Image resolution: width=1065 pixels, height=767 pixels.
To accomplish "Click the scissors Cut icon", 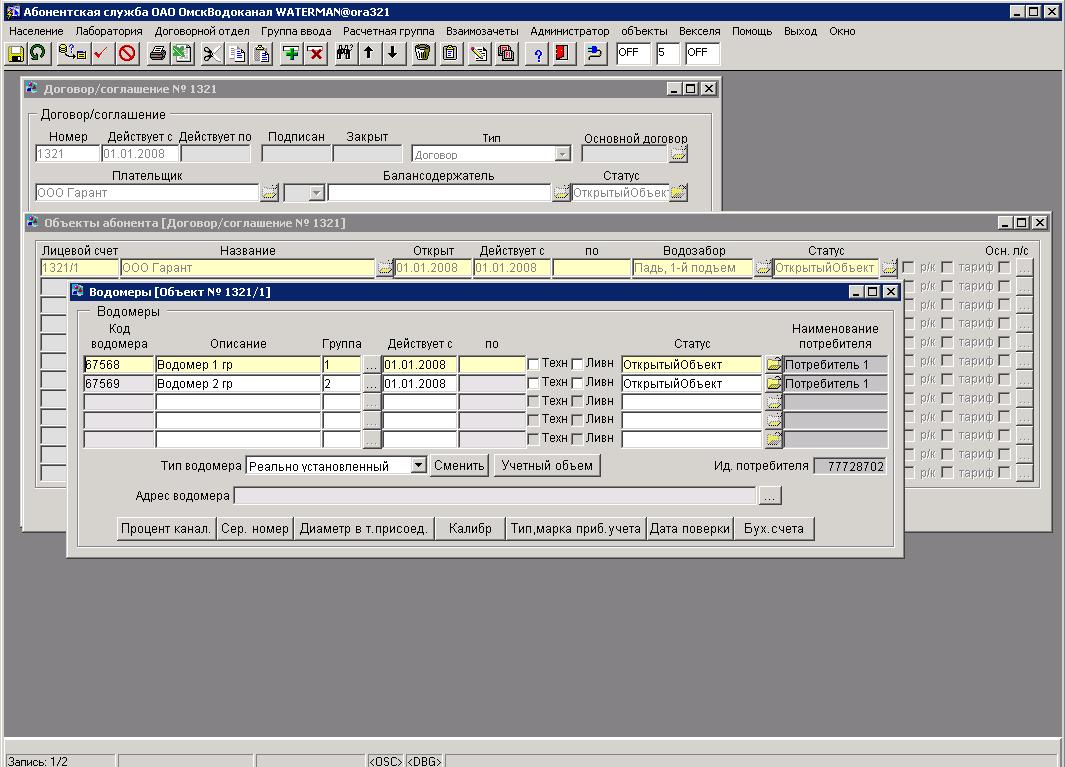I will pos(212,53).
